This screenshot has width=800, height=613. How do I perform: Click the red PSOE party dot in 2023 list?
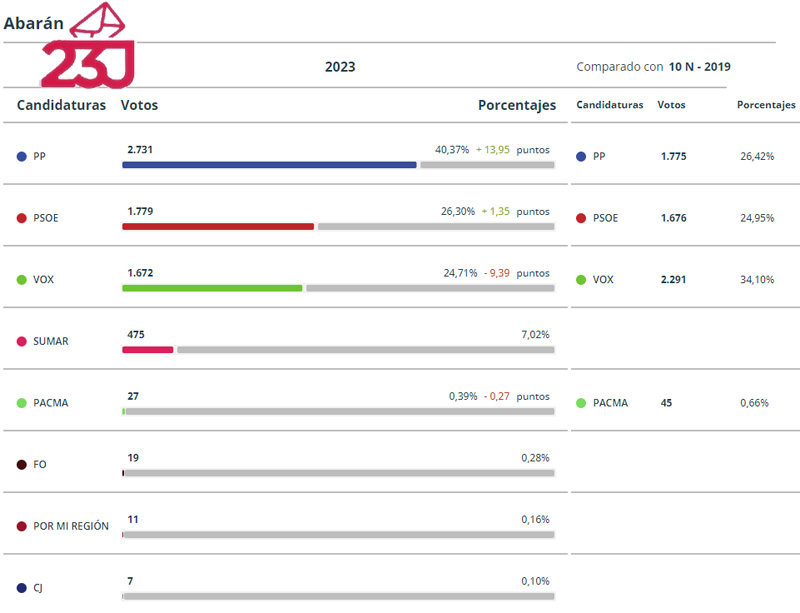click(22, 218)
